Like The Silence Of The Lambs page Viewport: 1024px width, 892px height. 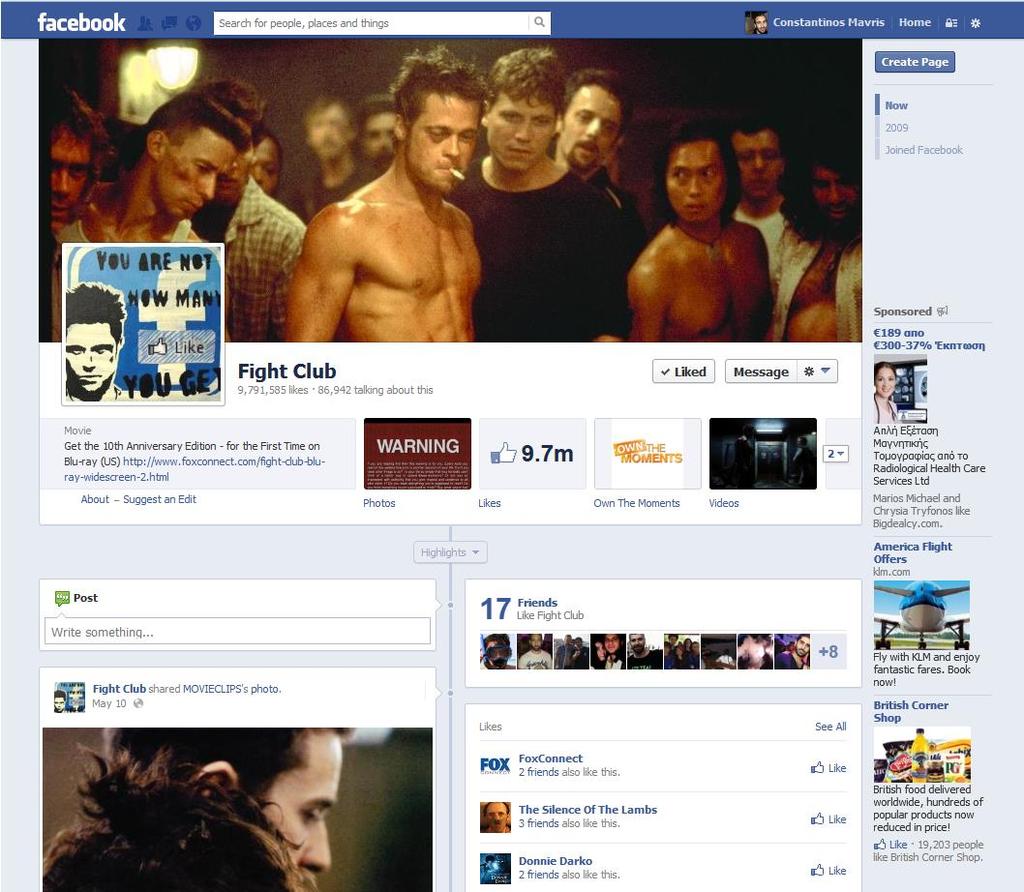(x=828, y=819)
